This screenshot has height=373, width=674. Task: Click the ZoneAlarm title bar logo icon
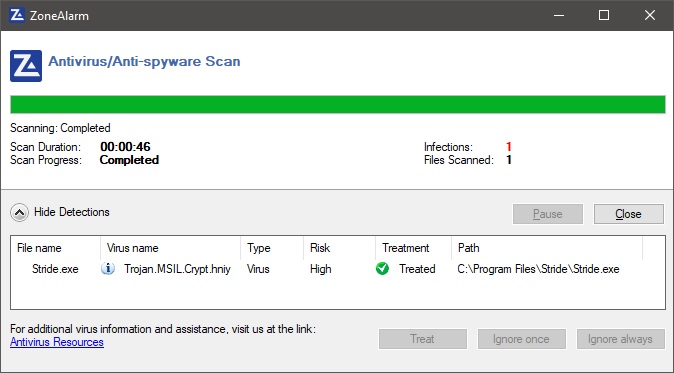[17, 15]
